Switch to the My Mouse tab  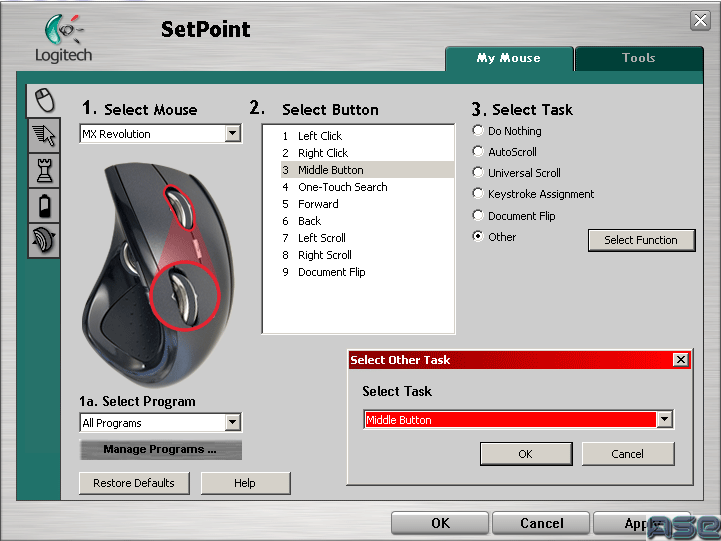coord(509,58)
